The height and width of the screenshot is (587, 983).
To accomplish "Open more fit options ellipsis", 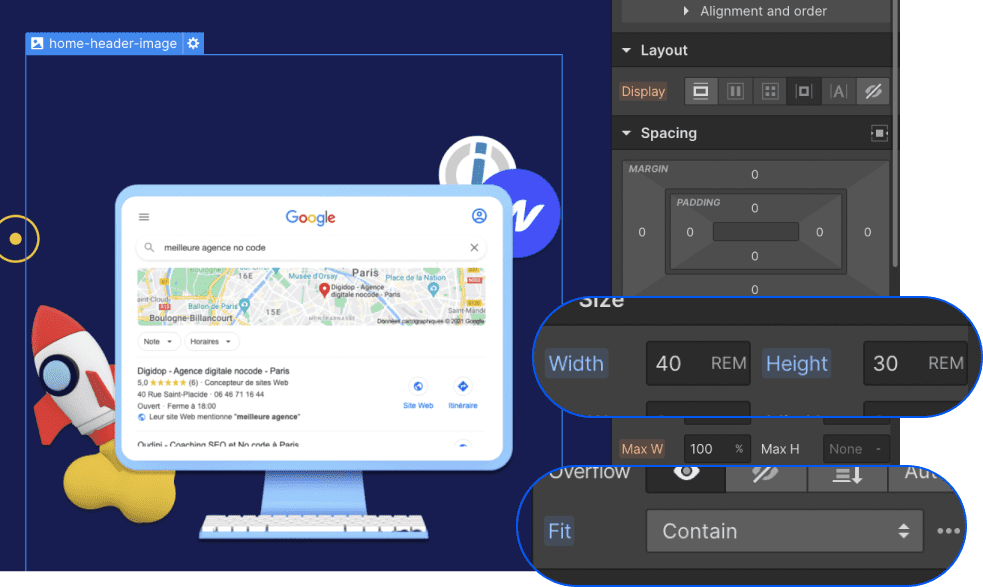I will pos(948,531).
